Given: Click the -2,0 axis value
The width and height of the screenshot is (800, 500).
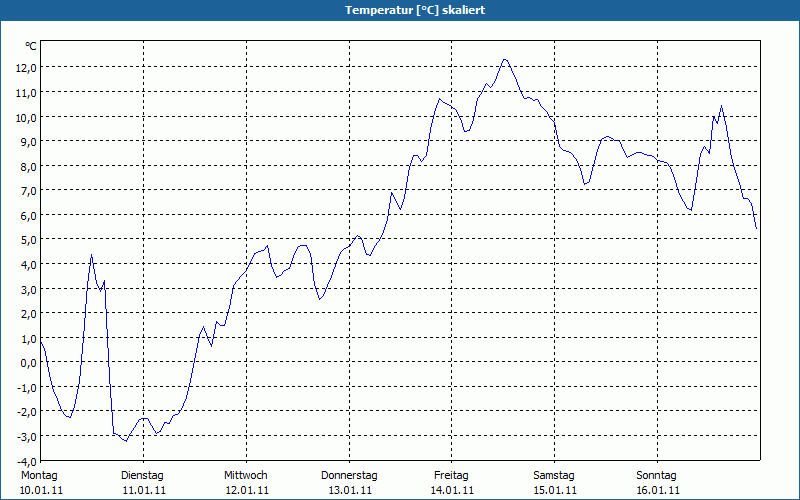Looking at the screenshot, I should (x=27, y=412).
